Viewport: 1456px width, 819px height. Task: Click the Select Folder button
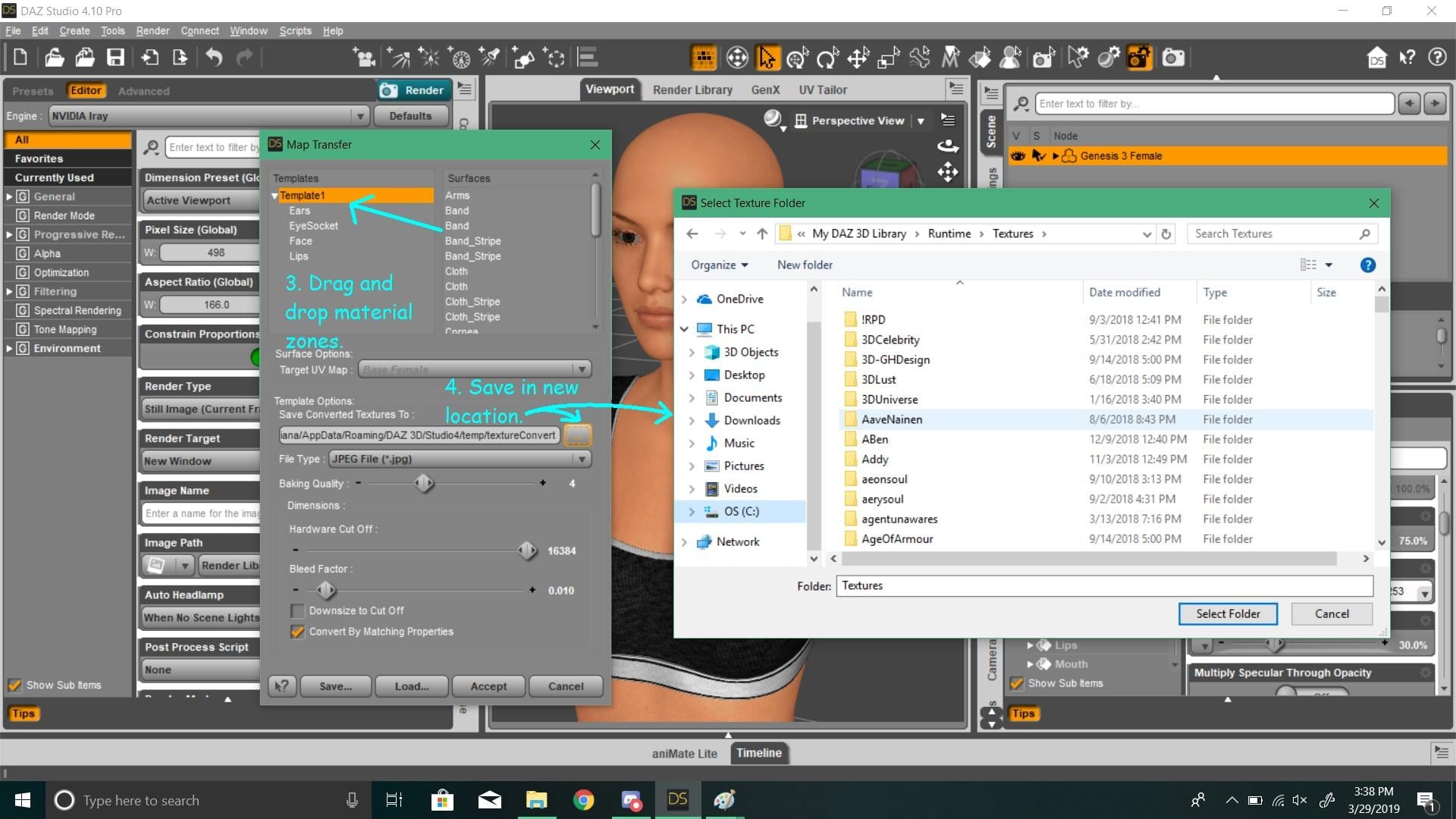pos(1227,613)
